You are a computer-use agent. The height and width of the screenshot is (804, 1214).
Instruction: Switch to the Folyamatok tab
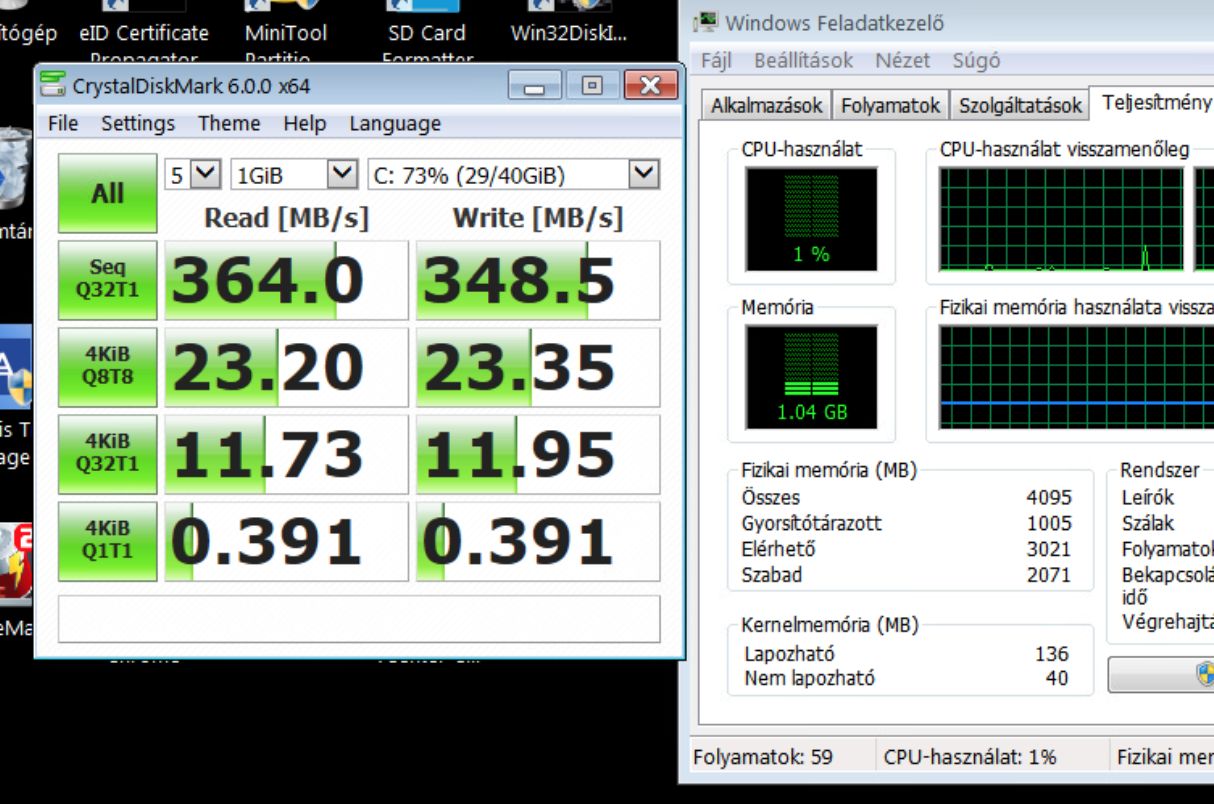[891, 105]
